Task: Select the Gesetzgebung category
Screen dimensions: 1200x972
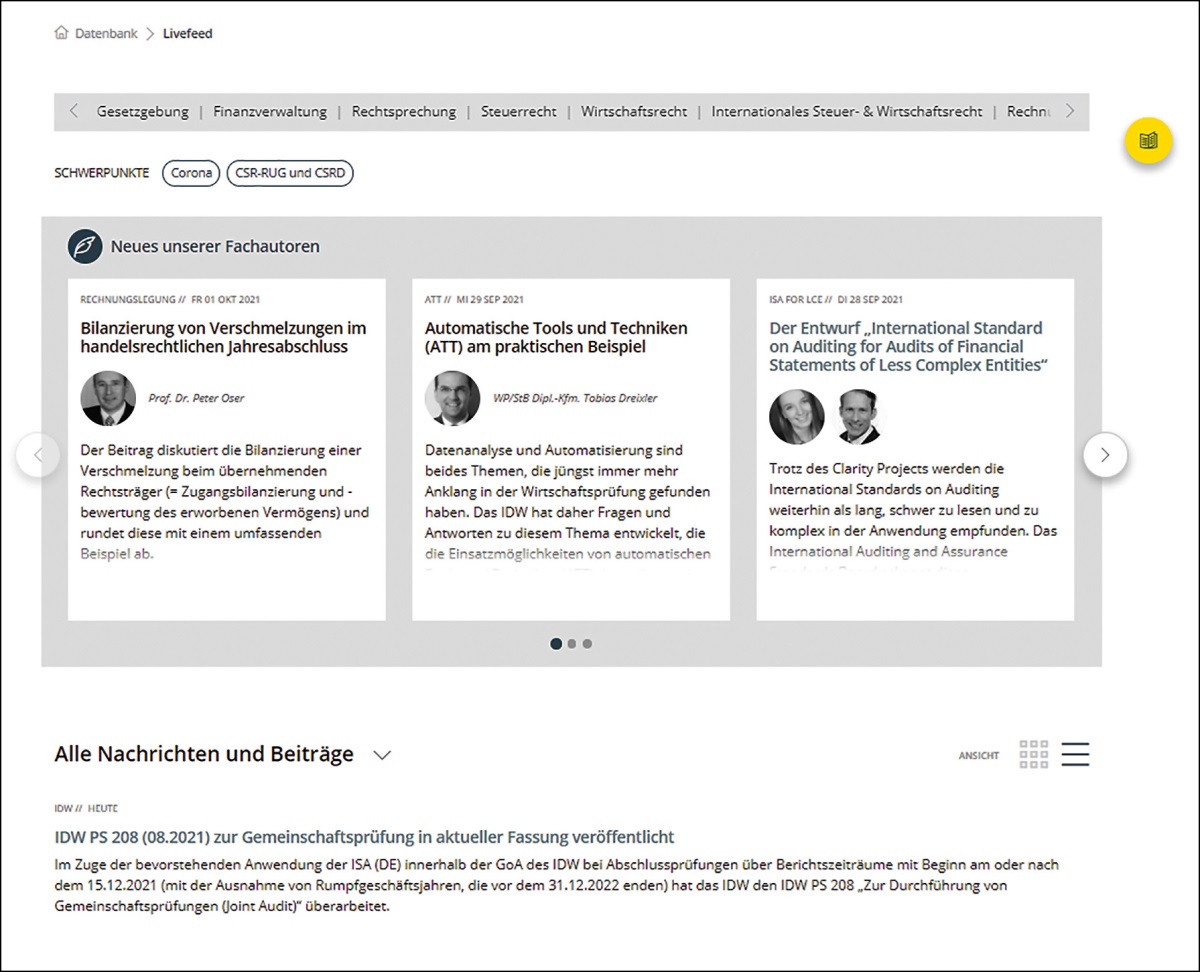Action: point(142,112)
